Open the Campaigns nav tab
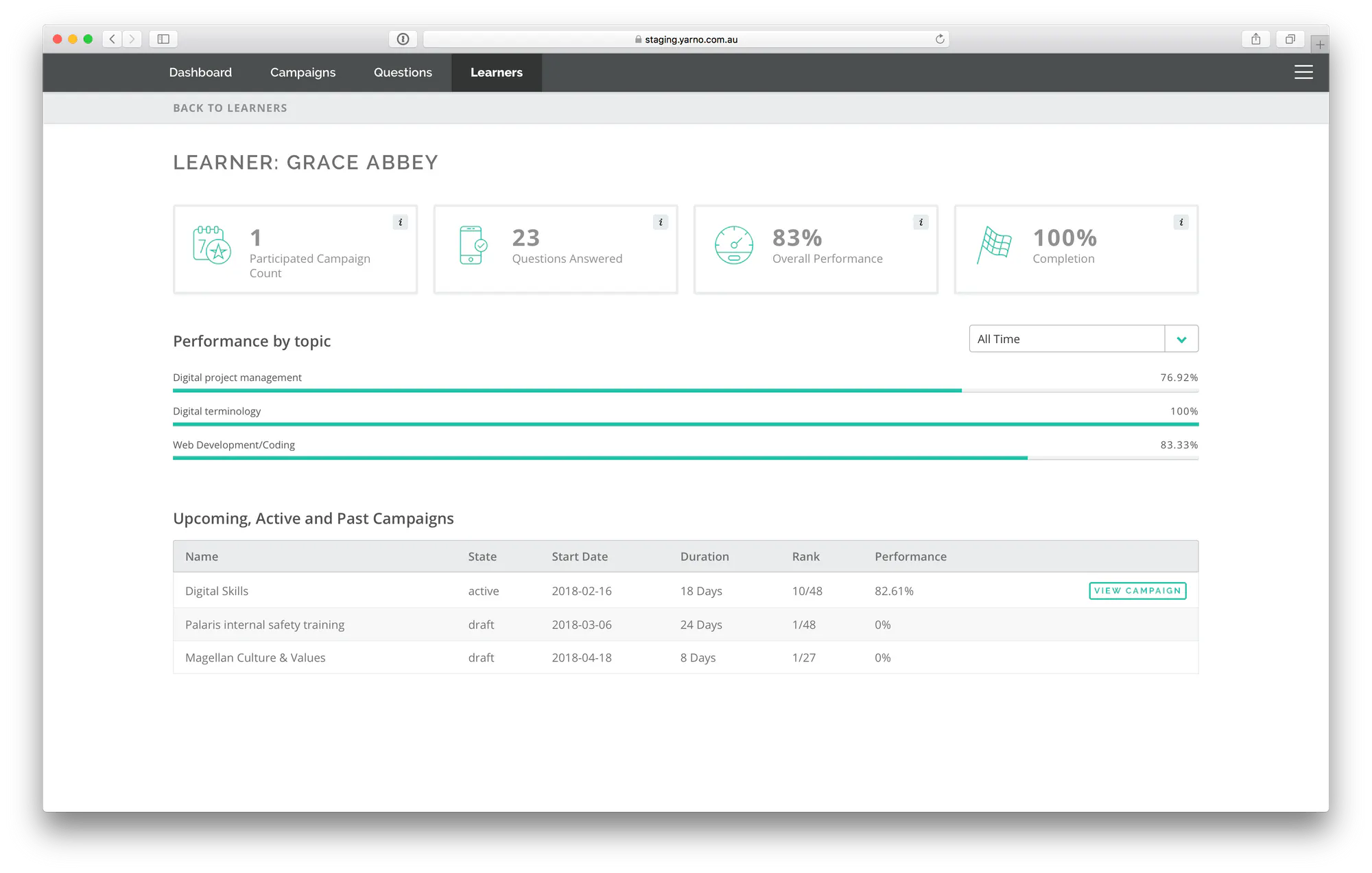The image size is (1372, 873). click(303, 72)
